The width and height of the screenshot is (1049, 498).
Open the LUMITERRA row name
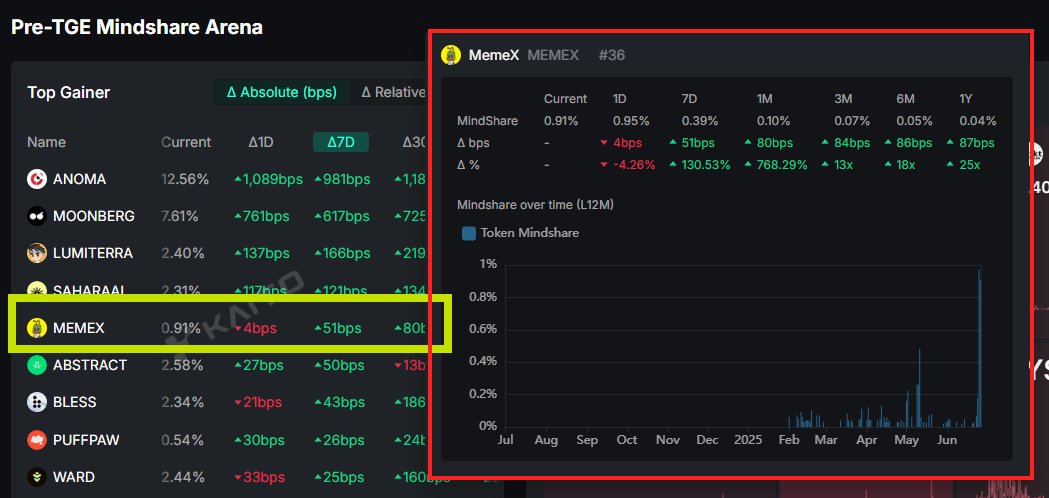93,253
